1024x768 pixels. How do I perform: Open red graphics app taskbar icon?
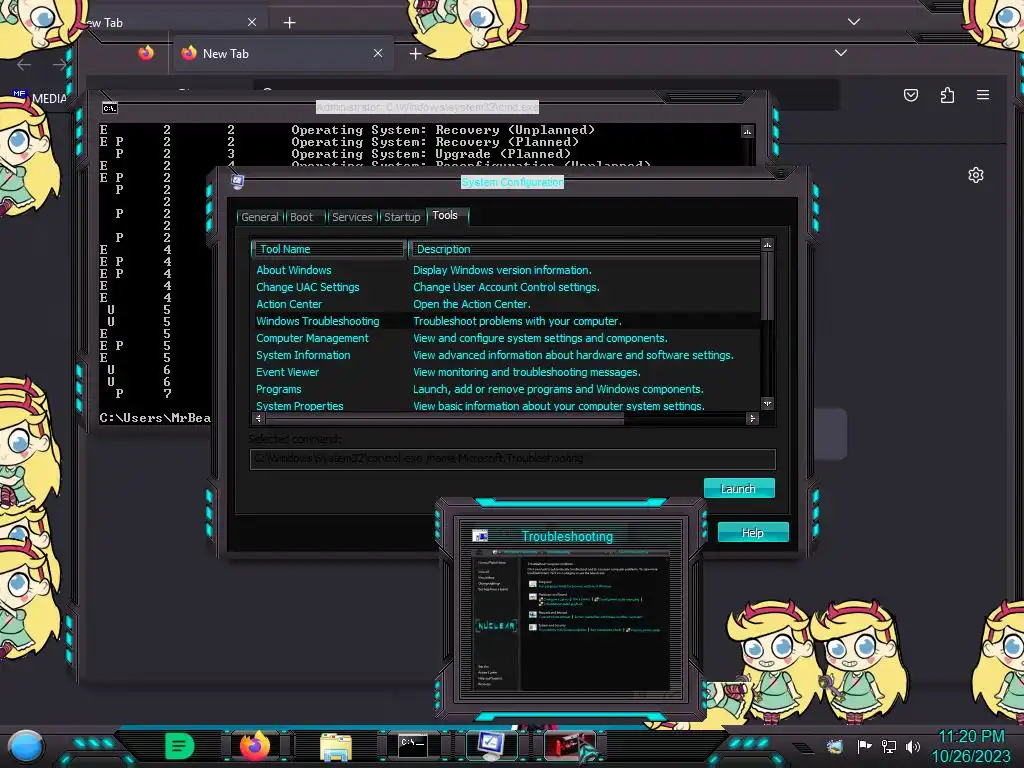tap(569, 746)
